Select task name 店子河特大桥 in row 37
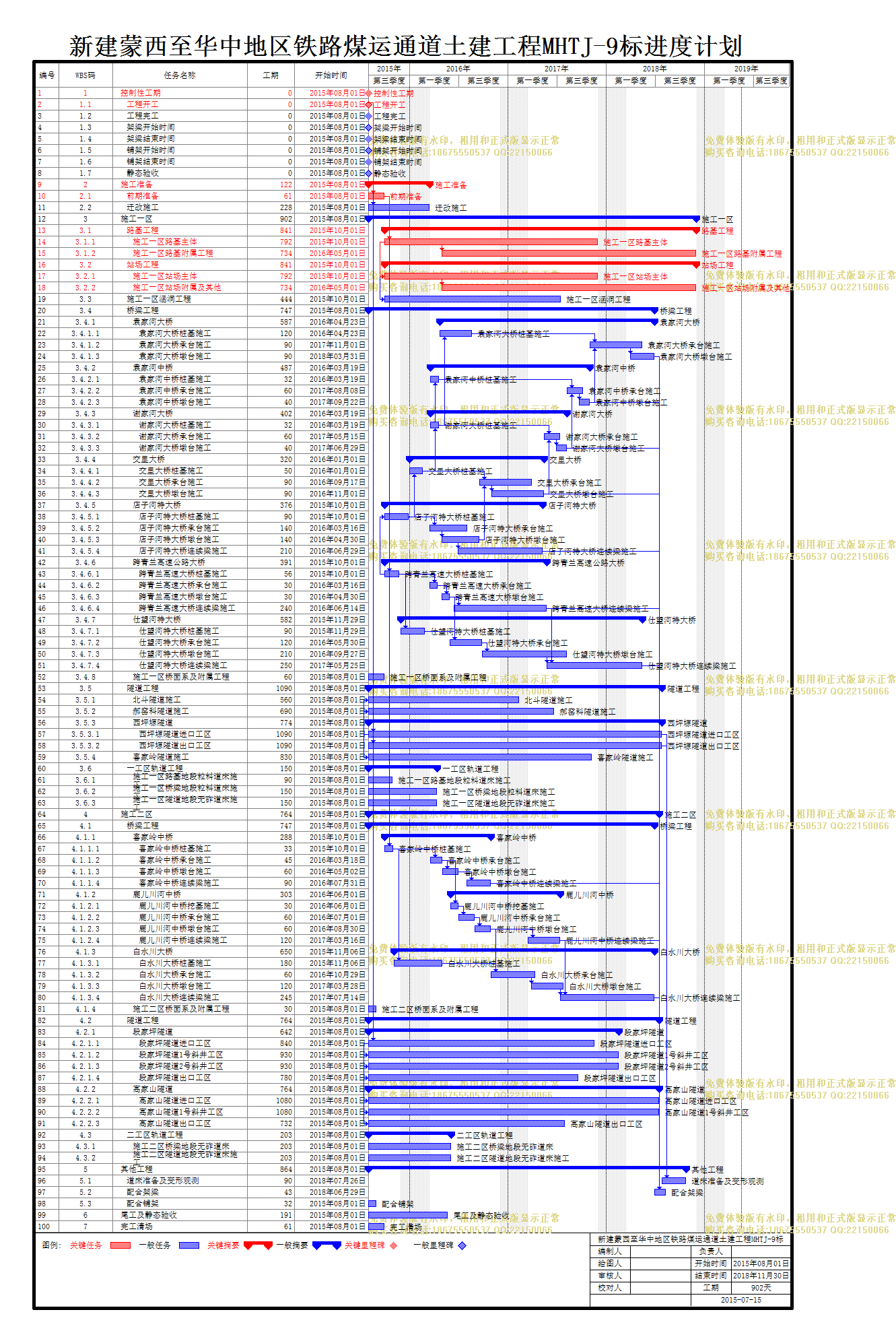 click(x=157, y=505)
